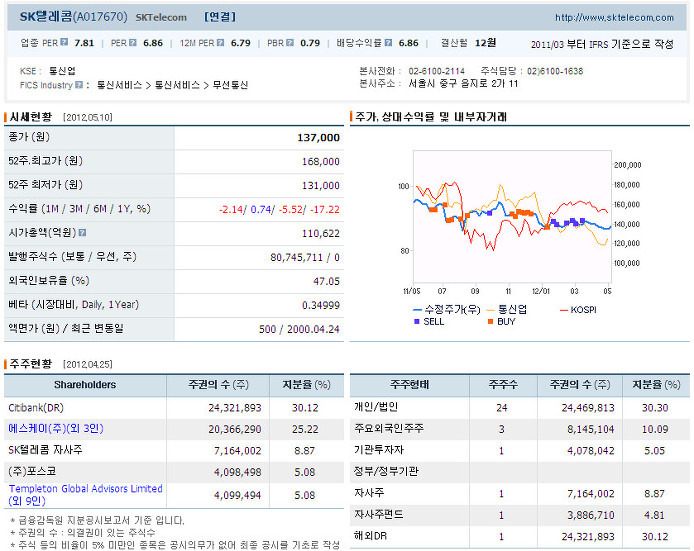Image resolution: width=694 pixels, height=551 pixels.
Task: Click 52주 최고가 value 168,000
Action: pyautogui.click(x=320, y=162)
